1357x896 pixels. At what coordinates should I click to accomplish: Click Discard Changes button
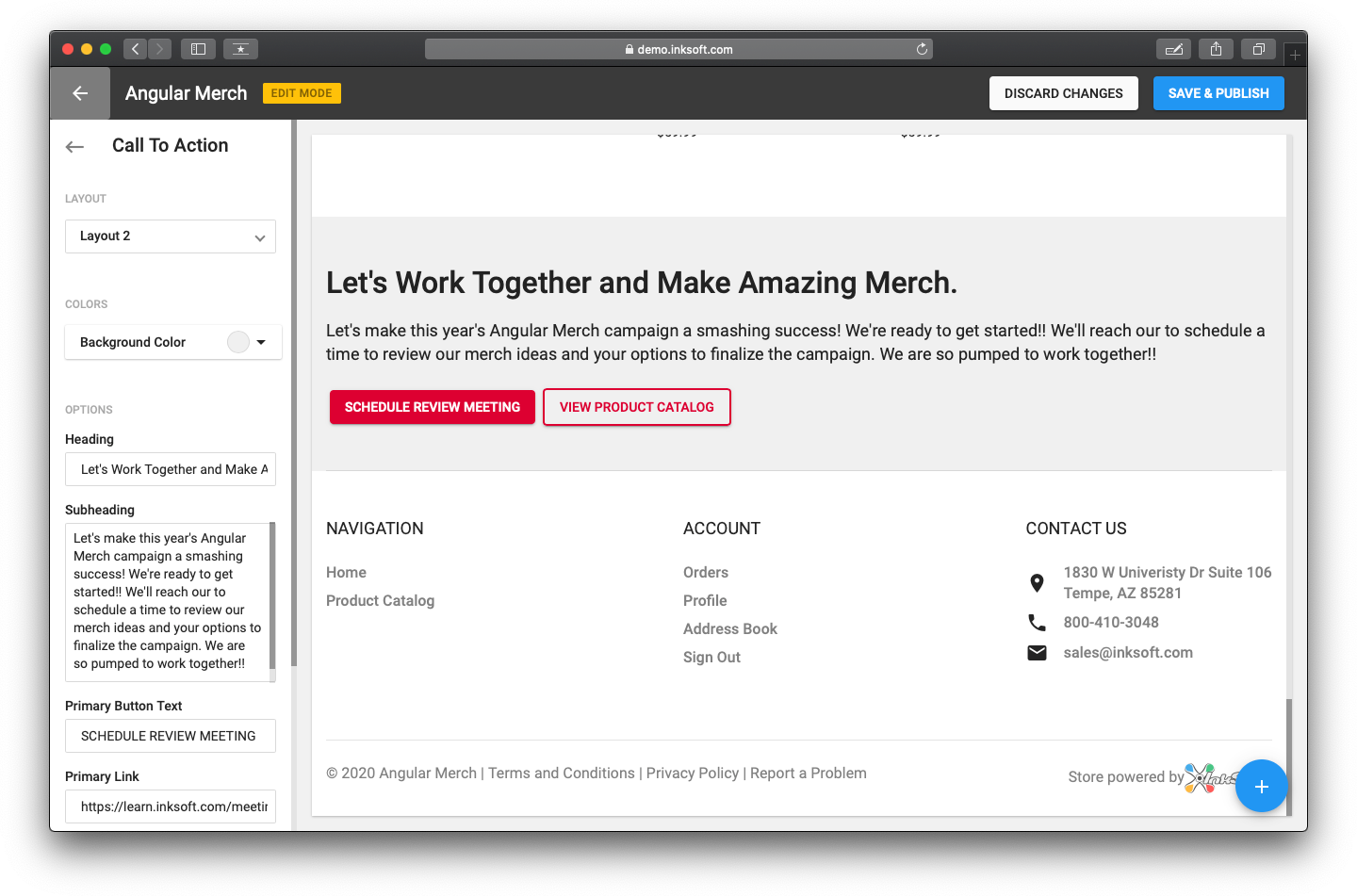pos(1064,93)
